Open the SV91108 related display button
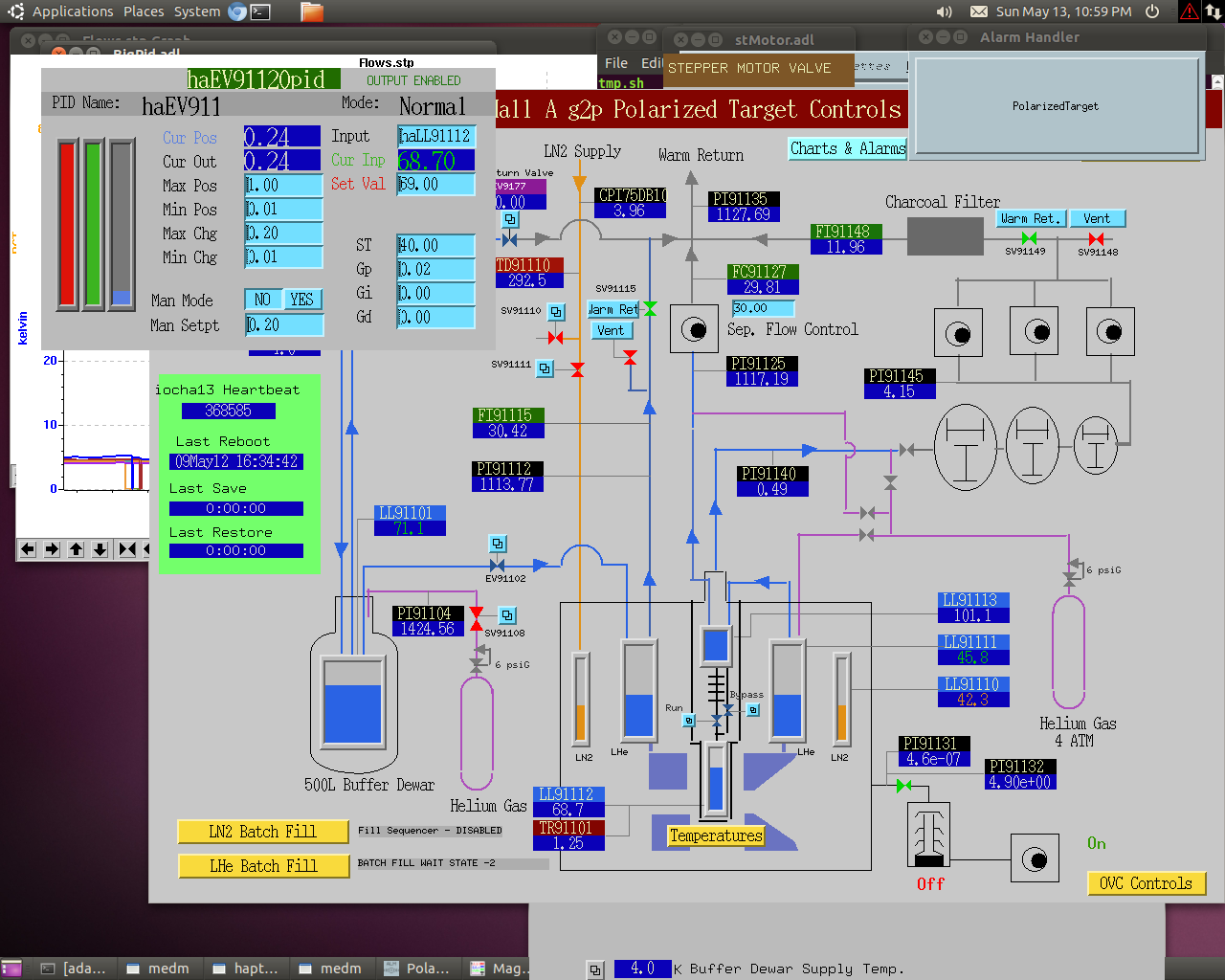 pyautogui.click(x=507, y=615)
